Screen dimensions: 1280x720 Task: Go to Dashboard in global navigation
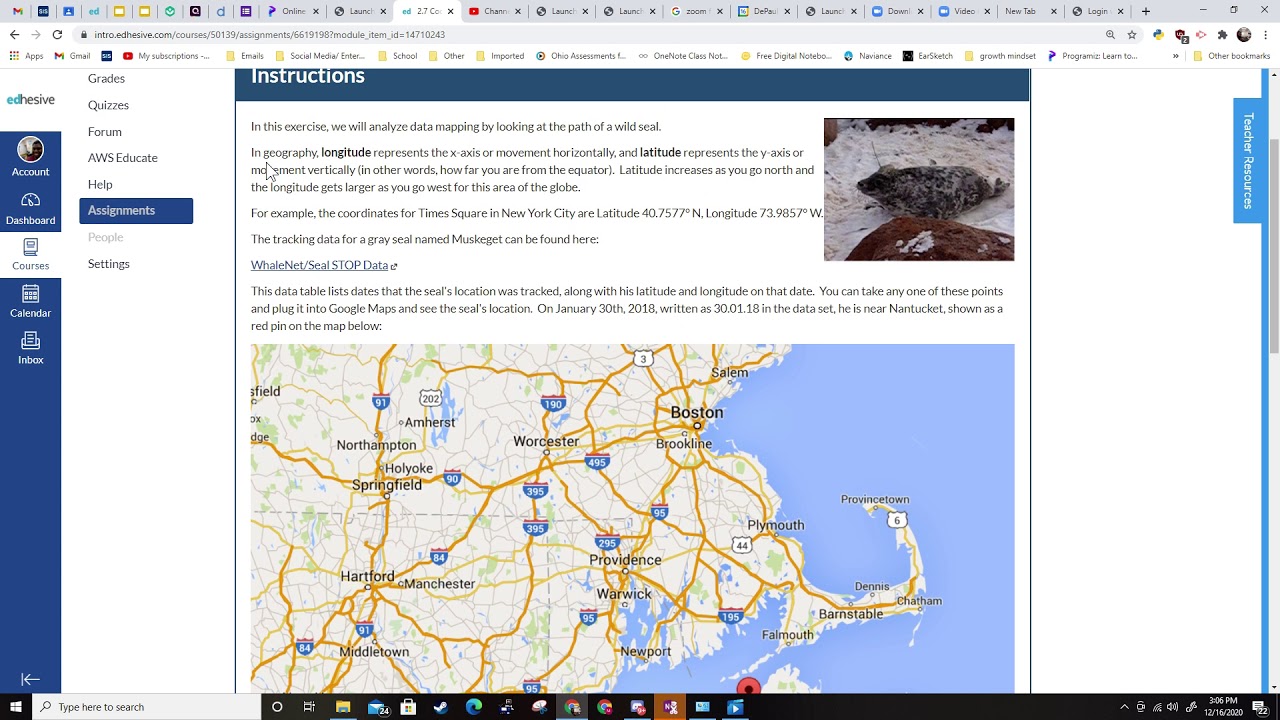pyautogui.click(x=30, y=208)
